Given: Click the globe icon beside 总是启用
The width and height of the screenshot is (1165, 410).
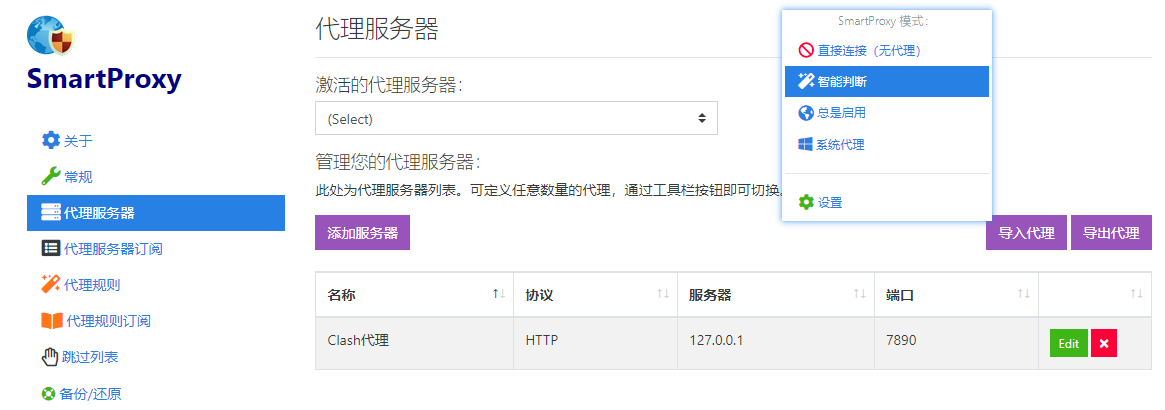Looking at the screenshot, I should click(x=806, y=113).
